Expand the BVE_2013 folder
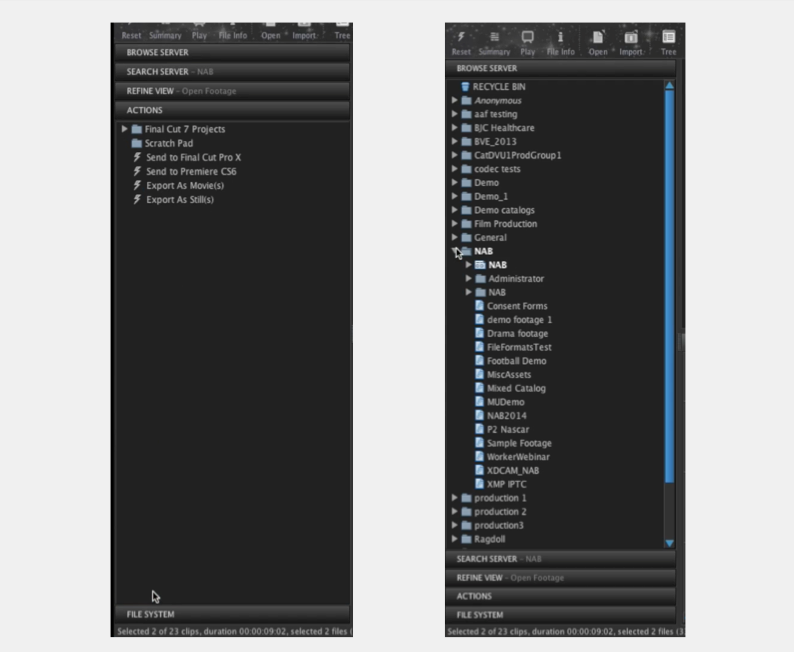794x652 pixels. (454, 141)
